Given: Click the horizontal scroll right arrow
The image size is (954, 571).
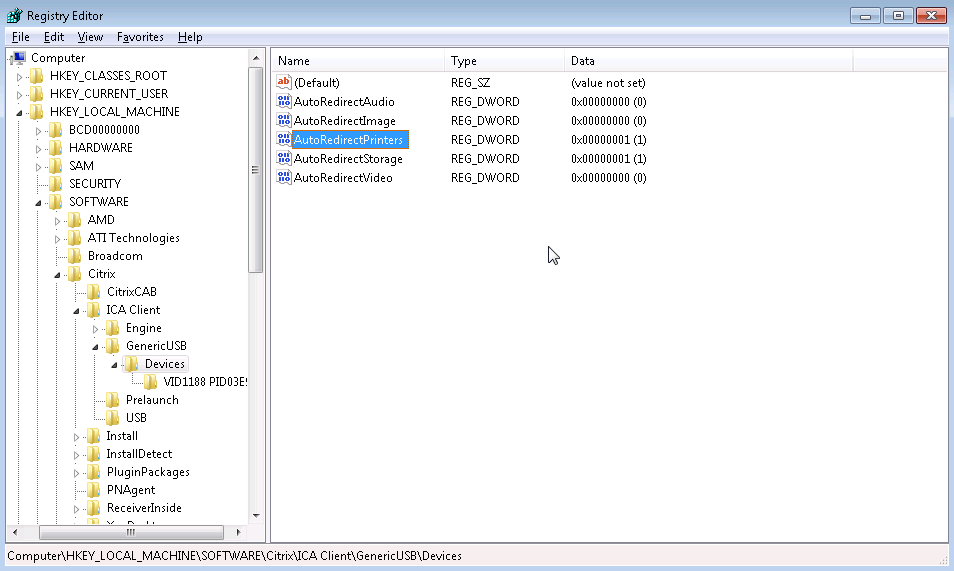Looking at the screenshot, I should [238, 532].
